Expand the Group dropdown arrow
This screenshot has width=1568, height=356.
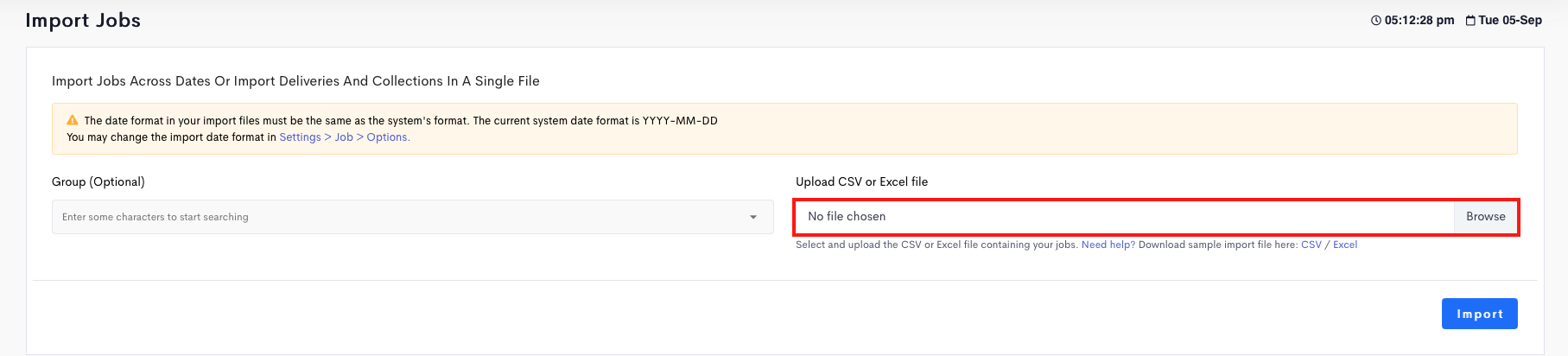coord(753,217)
